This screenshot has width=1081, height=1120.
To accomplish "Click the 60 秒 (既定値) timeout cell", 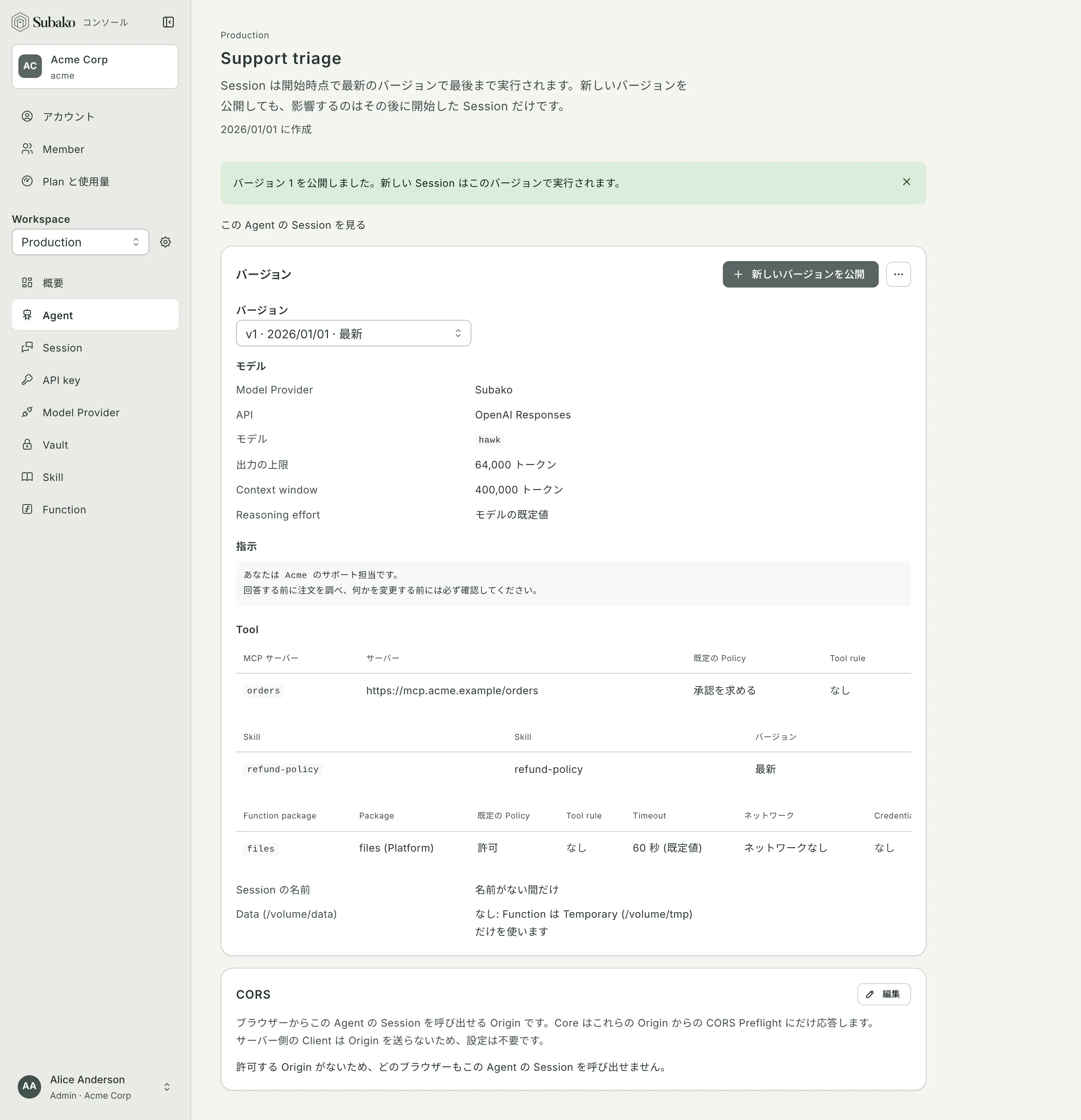I will pos(667,848).
